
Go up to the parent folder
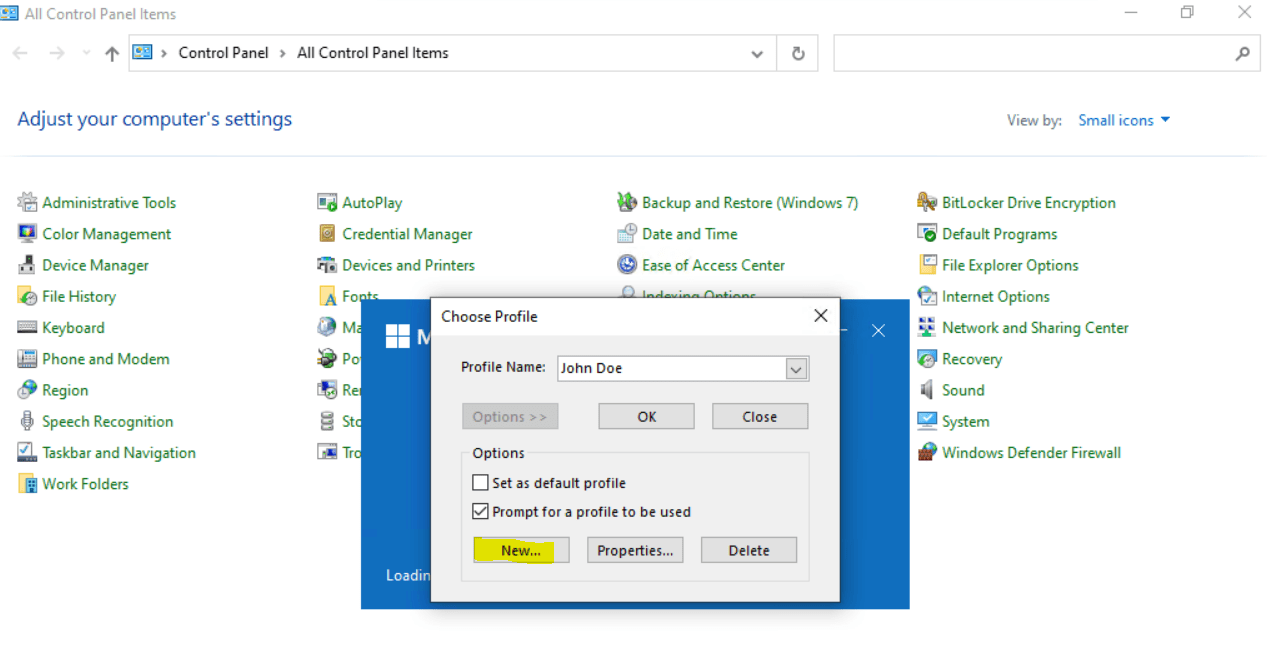111,53
